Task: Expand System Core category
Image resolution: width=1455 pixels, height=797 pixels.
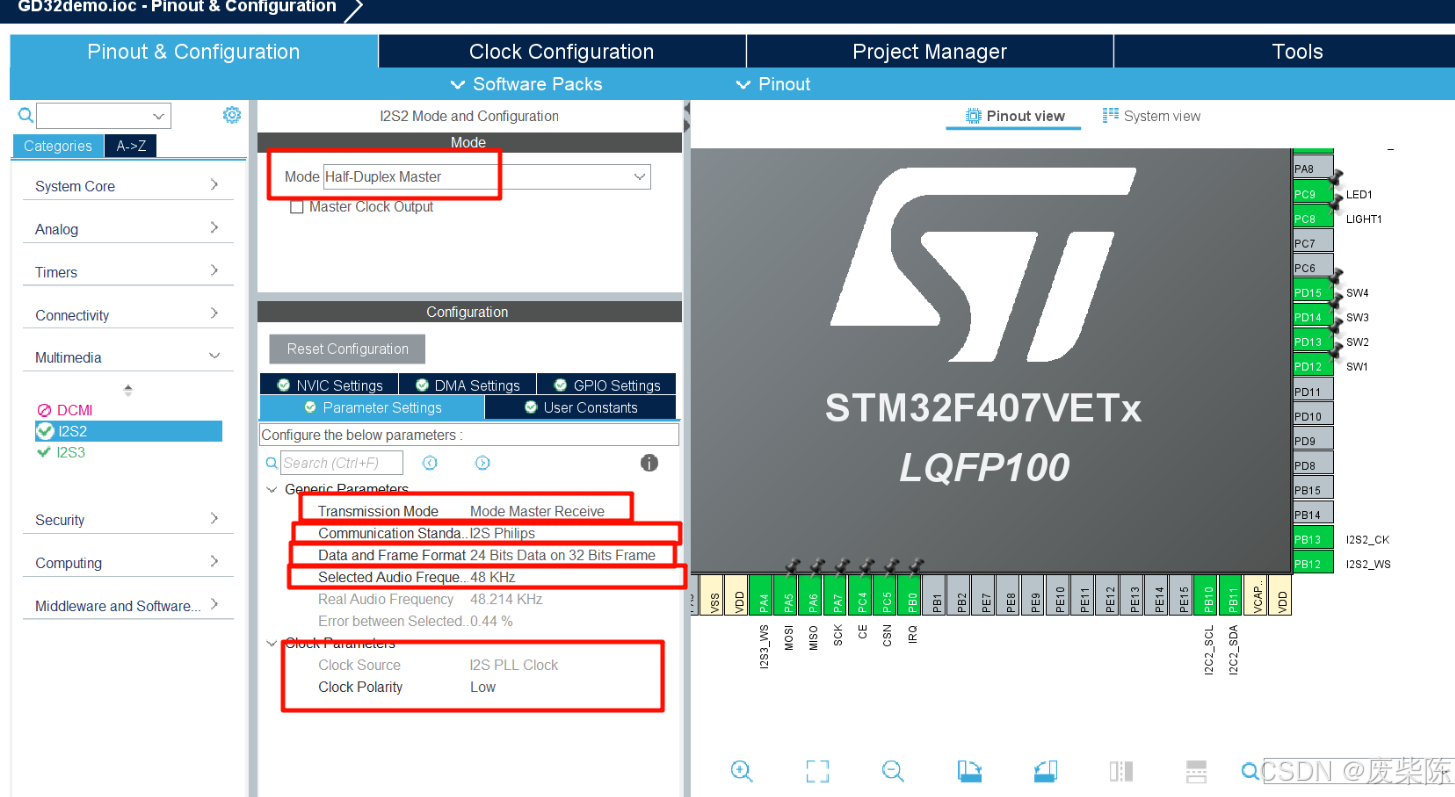Action: (127, 186)
